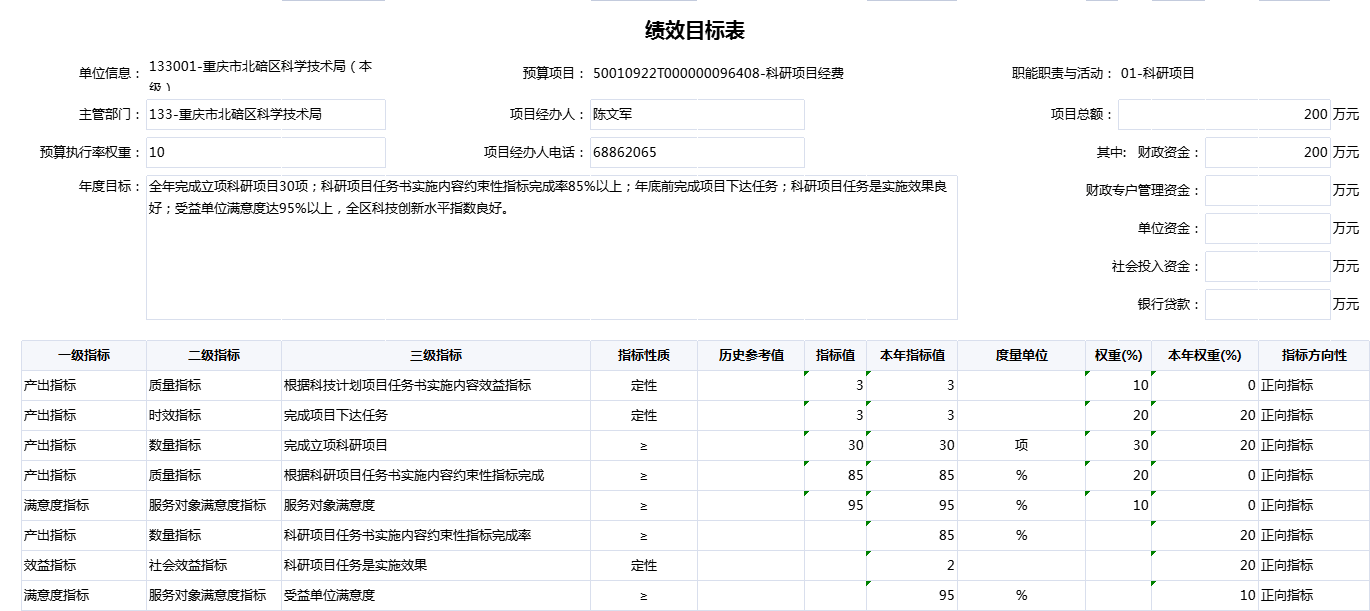Select the 二级指标 column header
This screenshot has height=611, width=1370.
[214, 355]
